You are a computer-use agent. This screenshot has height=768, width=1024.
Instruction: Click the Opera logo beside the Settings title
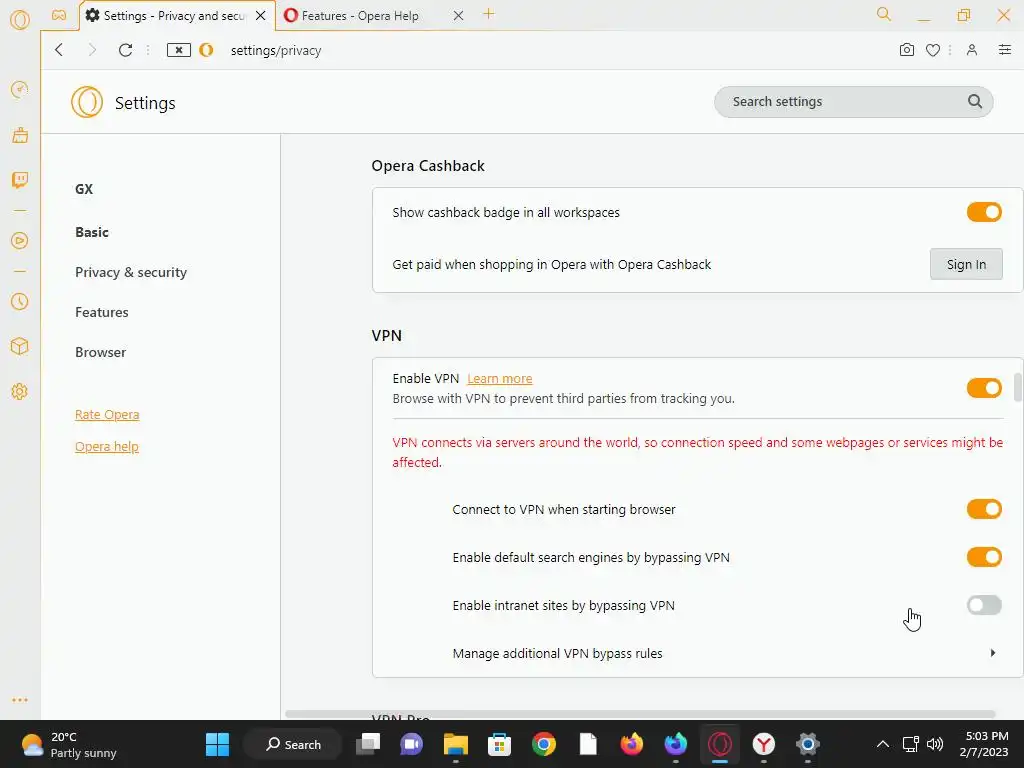[87, 103]
